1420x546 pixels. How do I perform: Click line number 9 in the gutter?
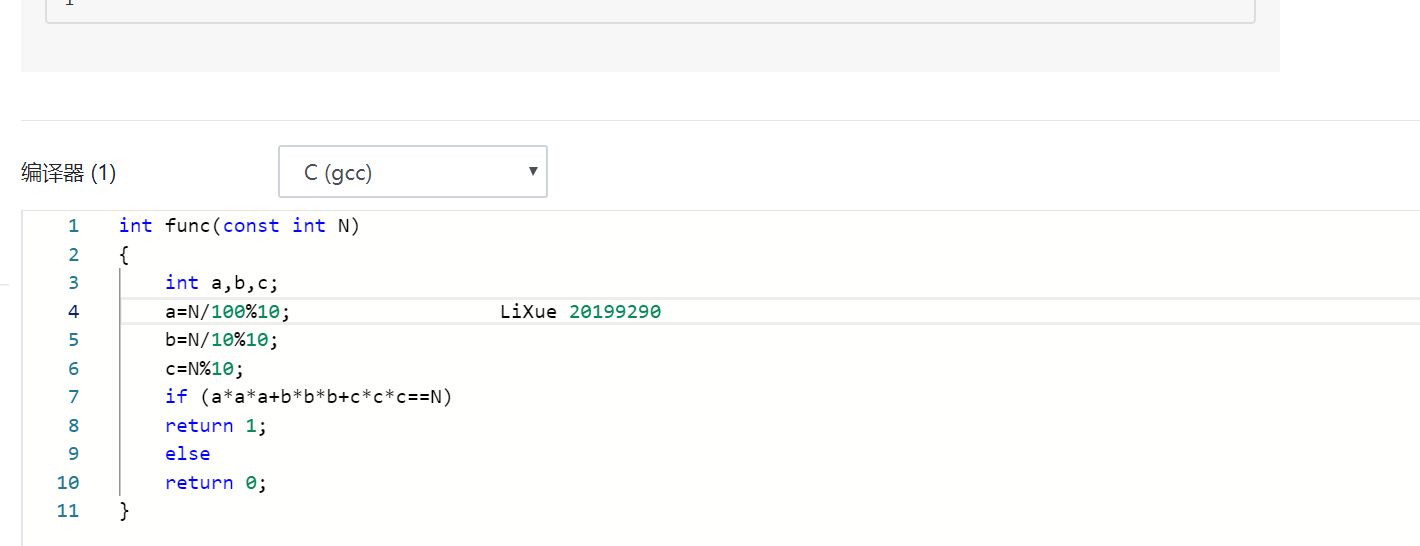[72, 454]
